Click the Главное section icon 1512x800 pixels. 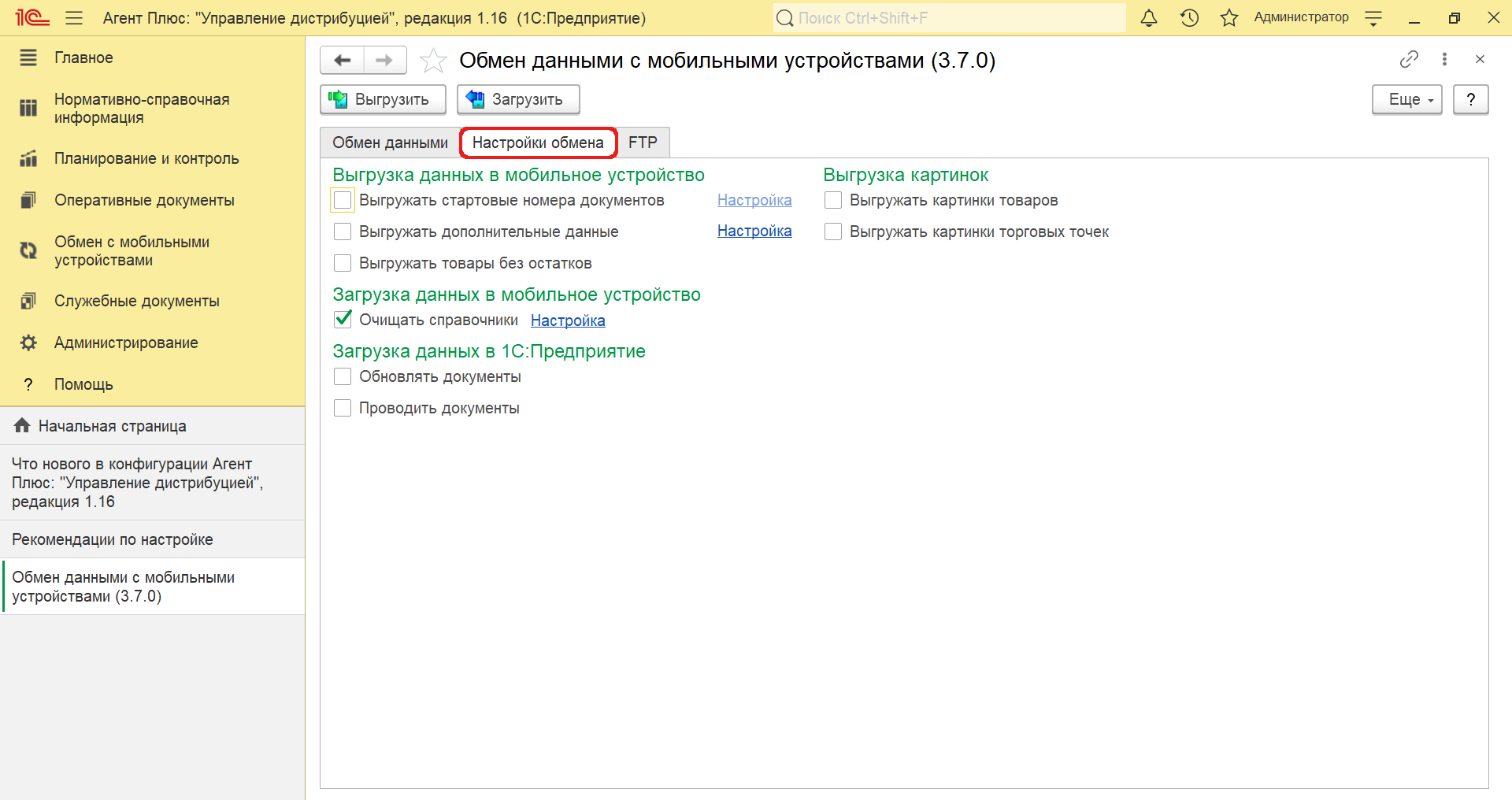(x=28, y=57)
